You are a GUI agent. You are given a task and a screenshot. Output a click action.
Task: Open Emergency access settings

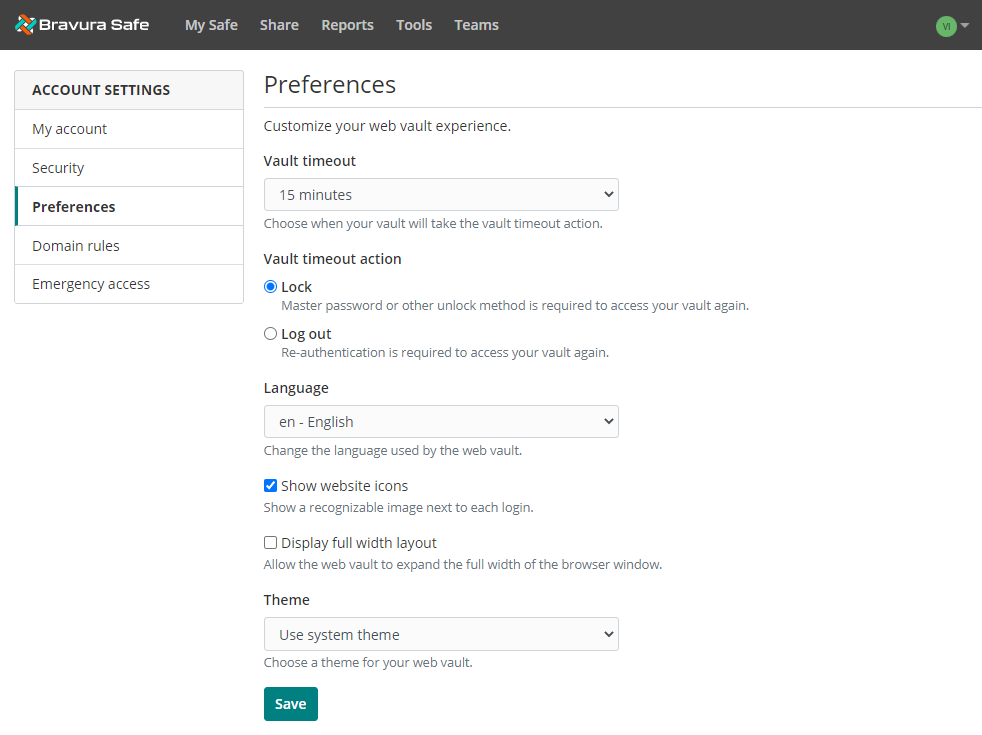[91, 284]
